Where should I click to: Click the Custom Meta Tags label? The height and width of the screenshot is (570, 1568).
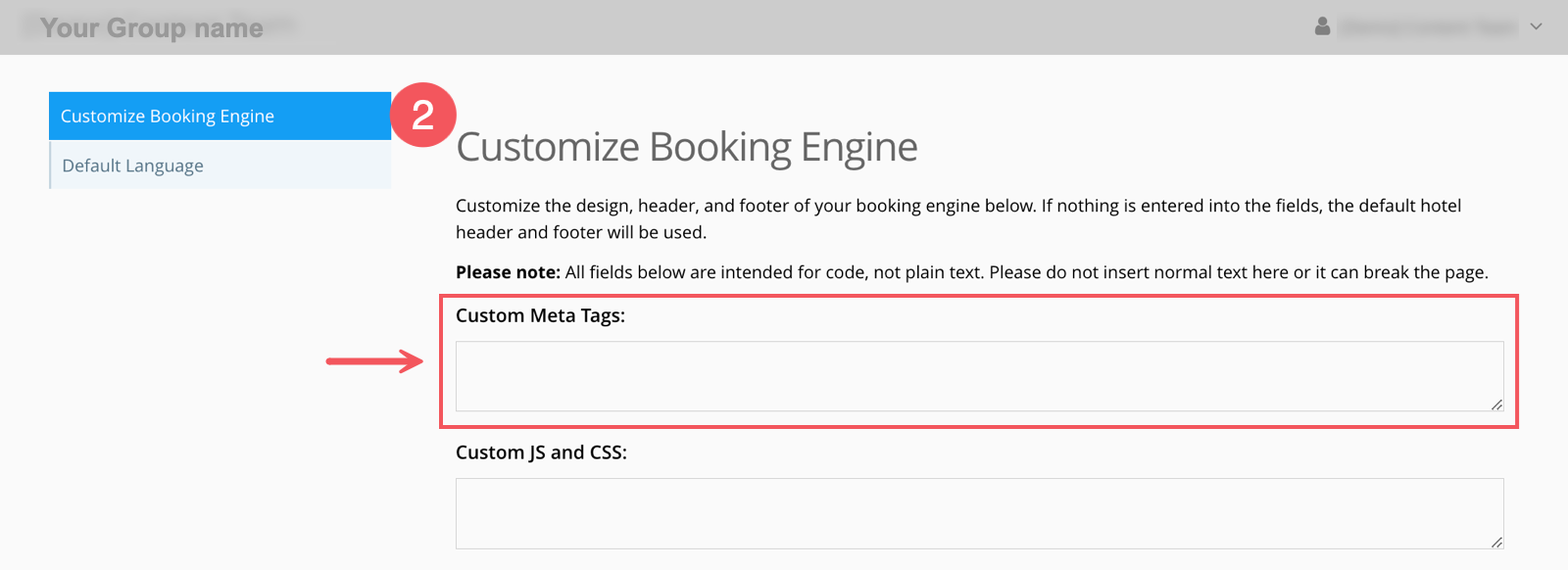[540, 315]
